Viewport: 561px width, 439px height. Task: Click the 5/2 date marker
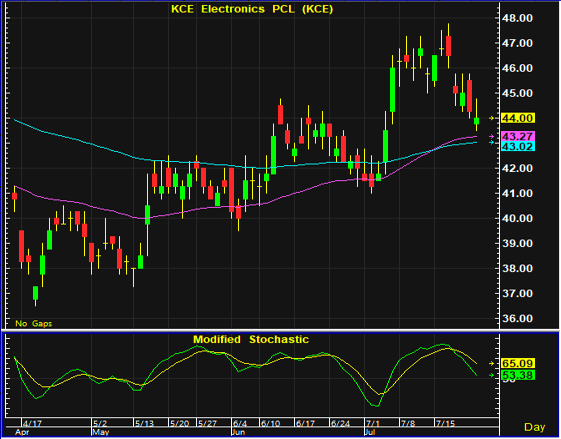pos(100,423)
